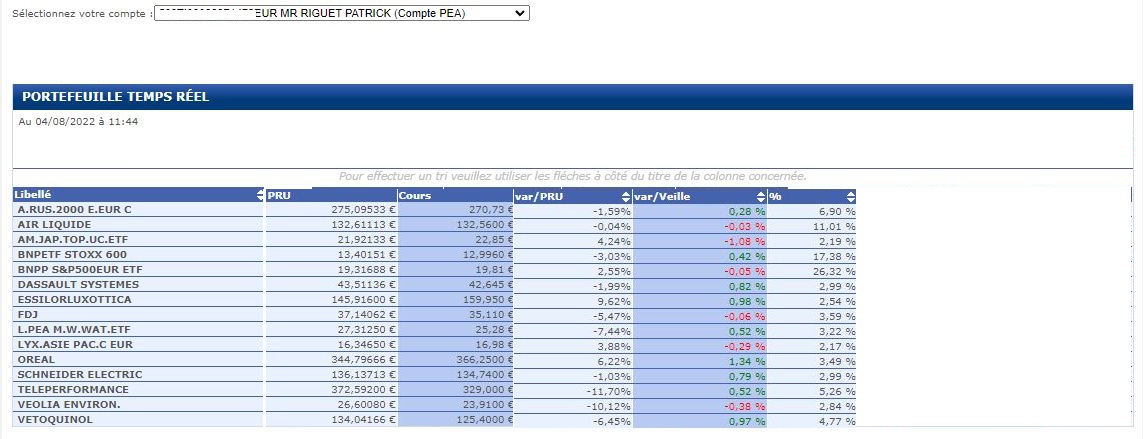Select the TELEPERFORMANCE row label
The height and width of the screenshot is (439, 1143).
click(x=73, y=389)
